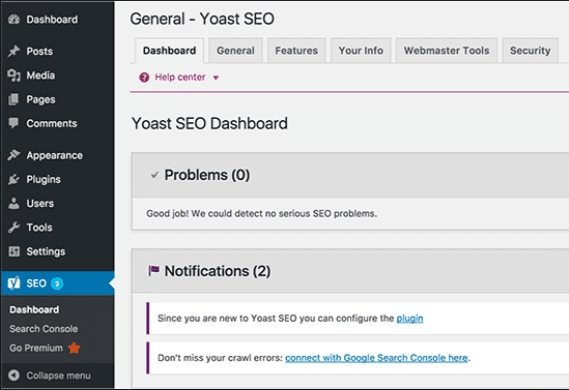The height and width of the screenshot is (390, 569).
Task: Click the Pages stacked-sheets icon
Action: (x=14, y=99)
